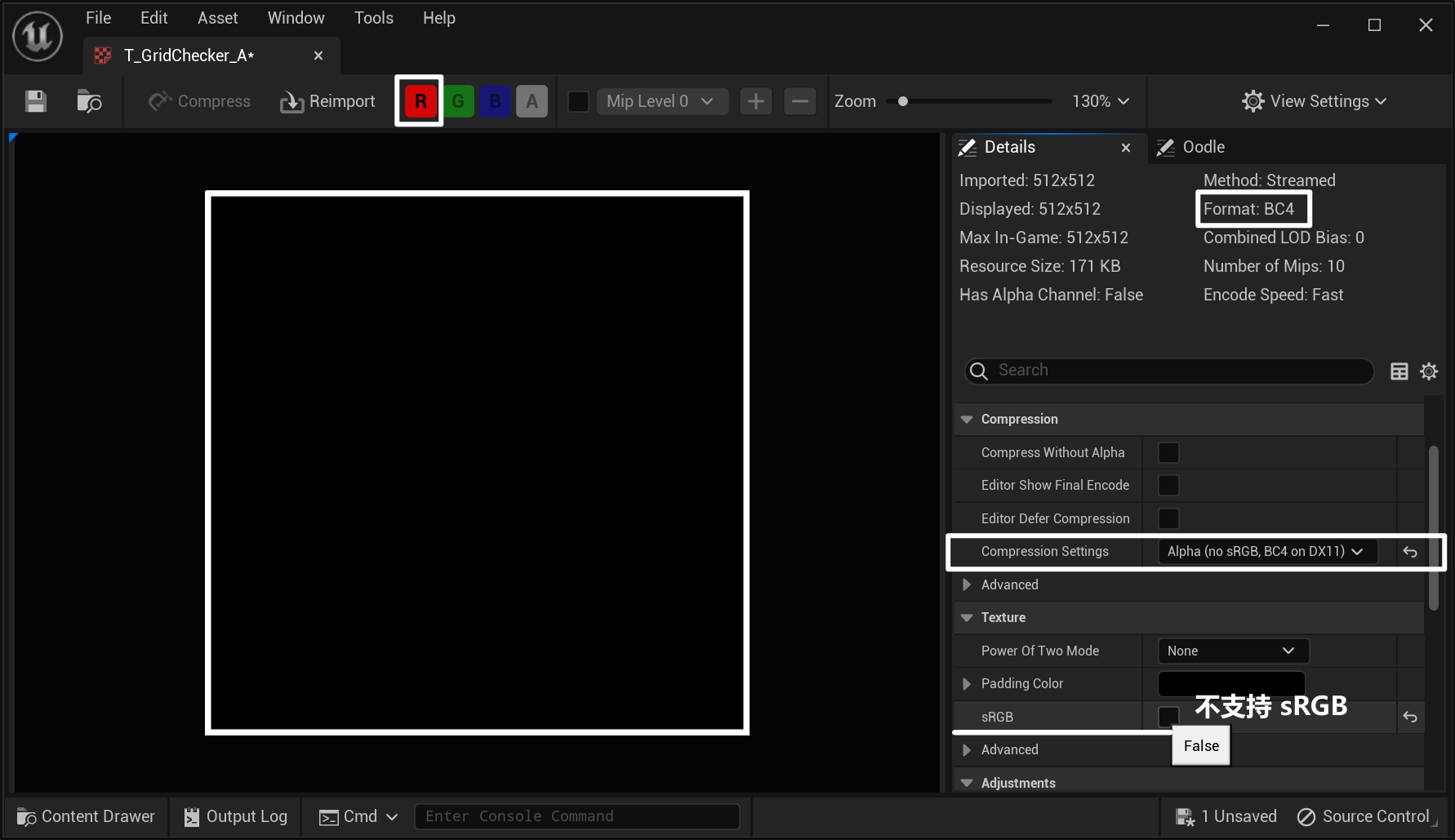Open the Asset menu
Image resolution: width=1455 pixels, height=840 pixels.
(x=217, y=18)
